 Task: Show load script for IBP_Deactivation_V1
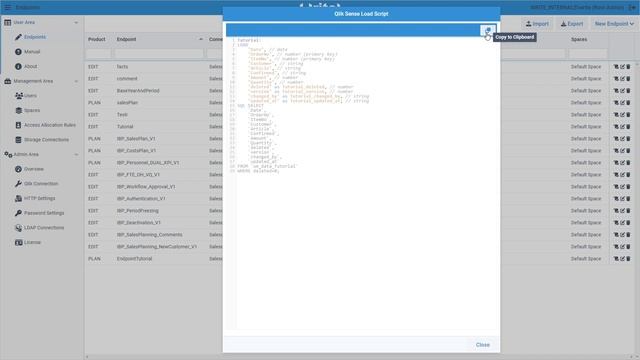616,223
